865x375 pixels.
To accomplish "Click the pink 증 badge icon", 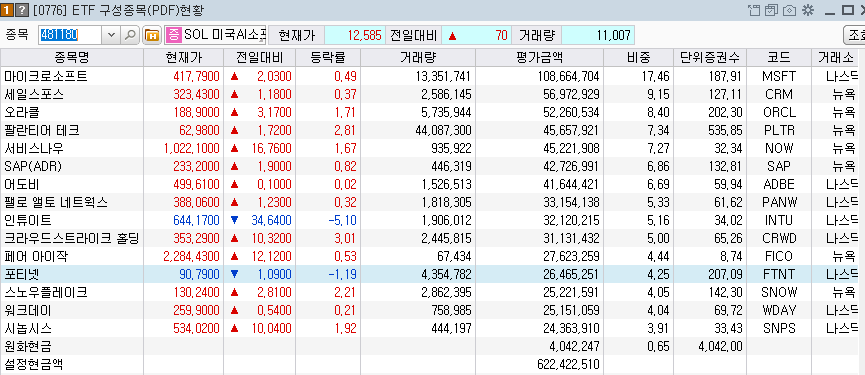I will (174, 35).
